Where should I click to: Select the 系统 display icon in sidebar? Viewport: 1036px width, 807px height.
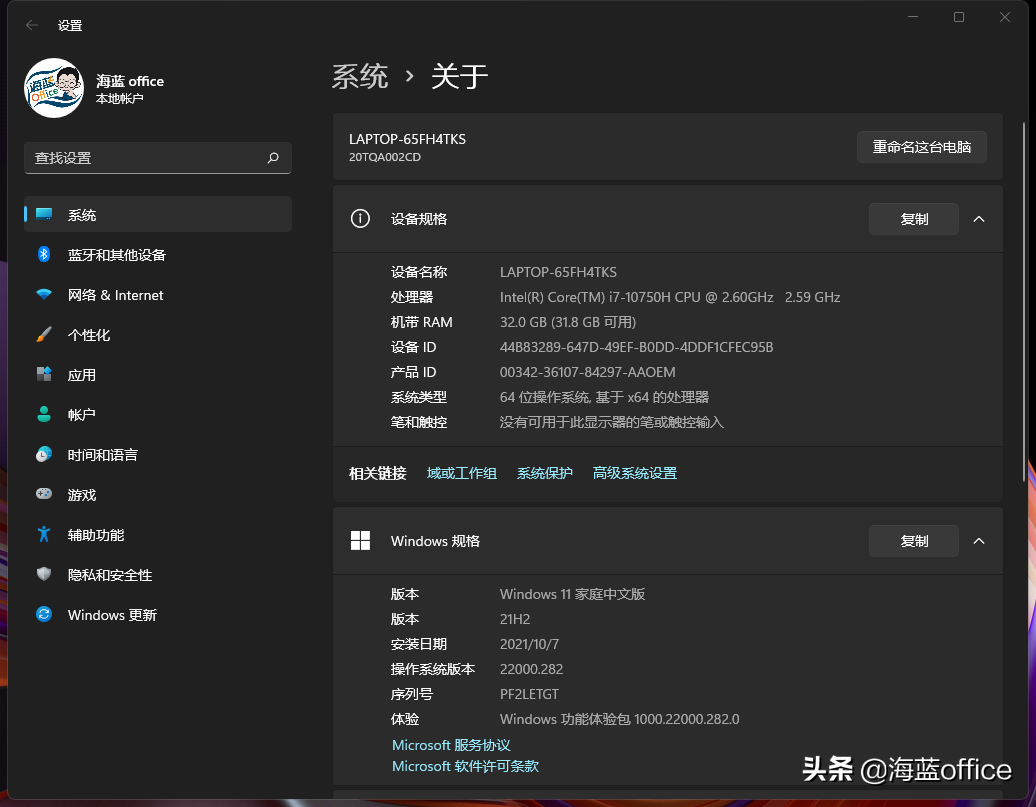tap(44, 214)
